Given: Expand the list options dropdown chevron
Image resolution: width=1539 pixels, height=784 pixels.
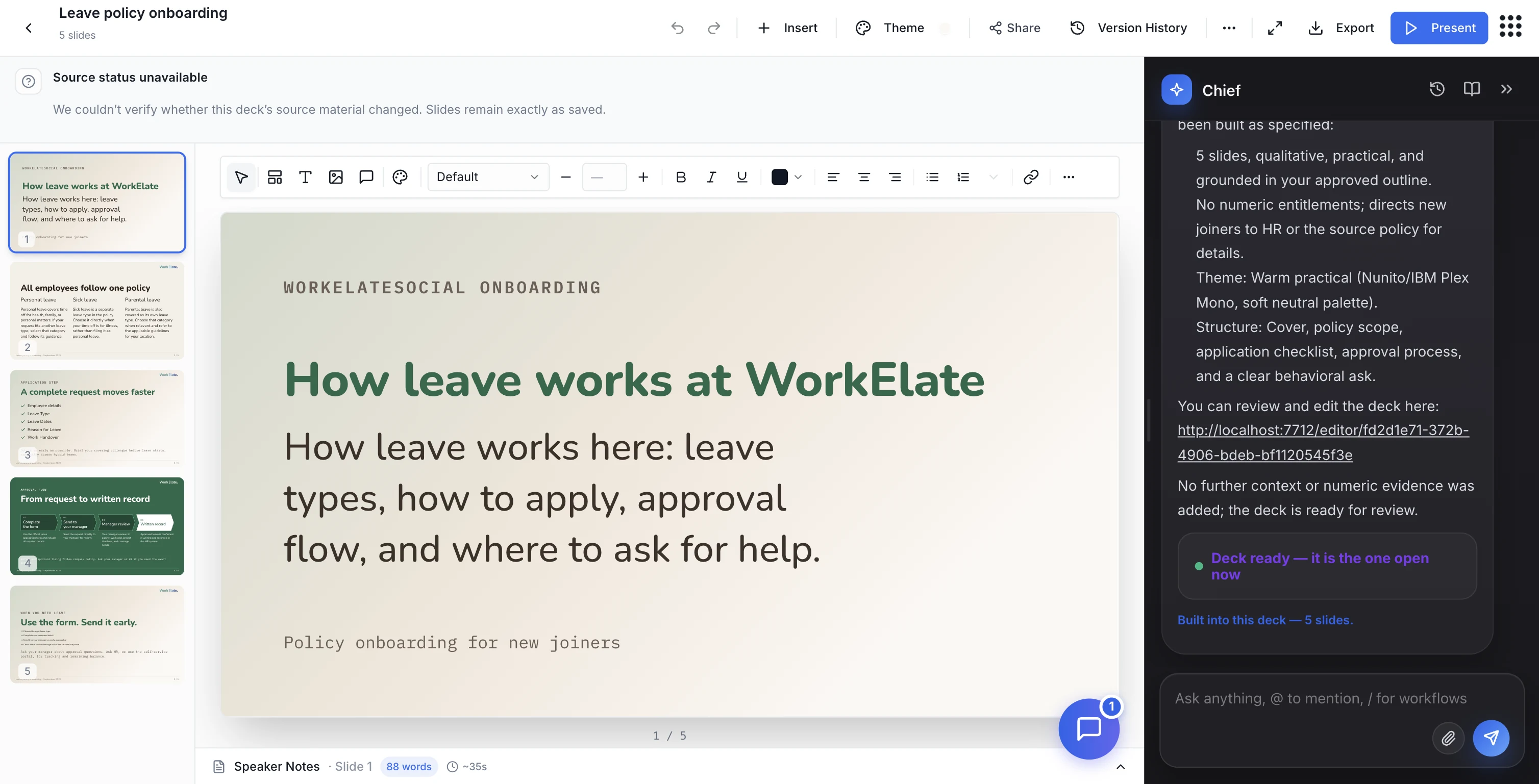Looking at the screenshot, I should pyautogui.click(x=993, y=176).
